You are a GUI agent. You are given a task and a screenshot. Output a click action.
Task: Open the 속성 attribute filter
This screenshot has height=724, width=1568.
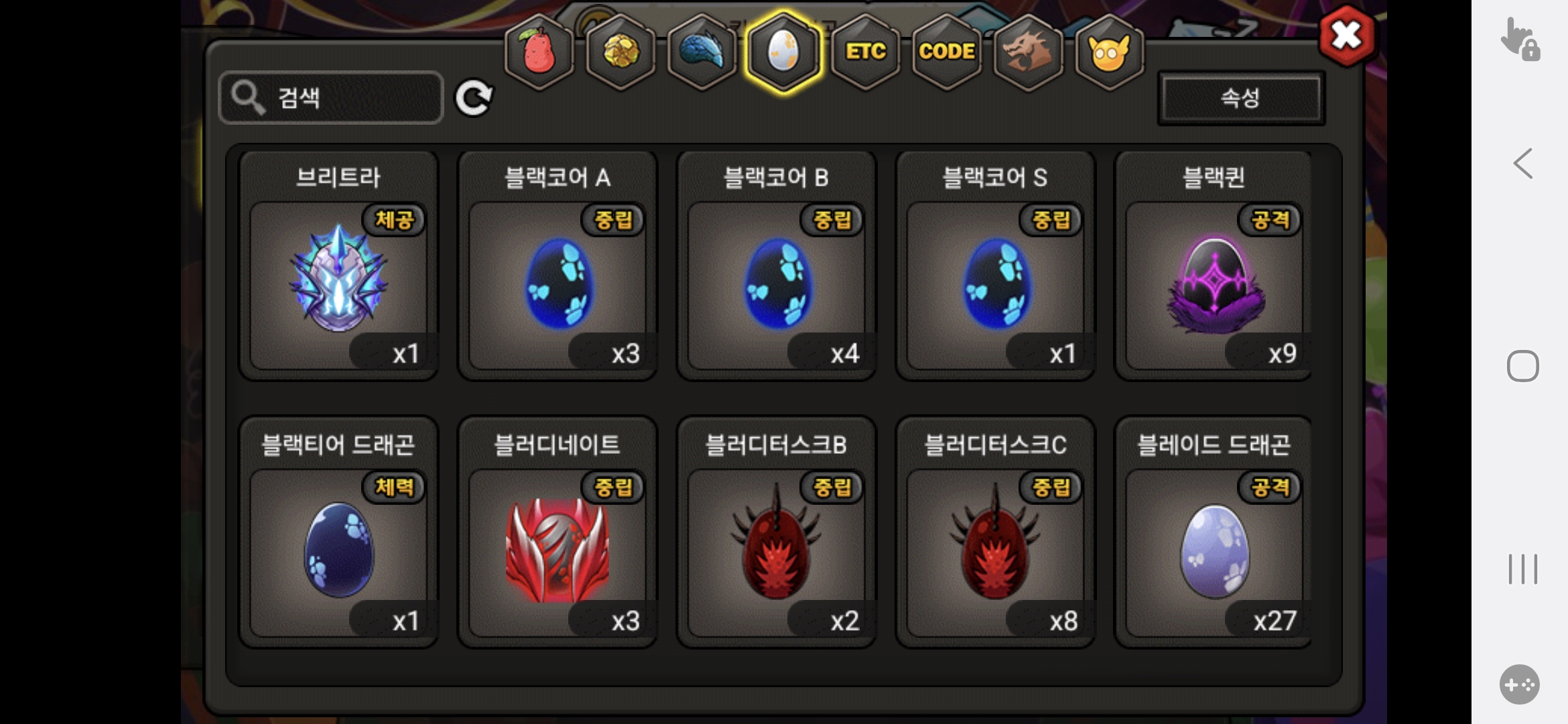coord(1241,98)
